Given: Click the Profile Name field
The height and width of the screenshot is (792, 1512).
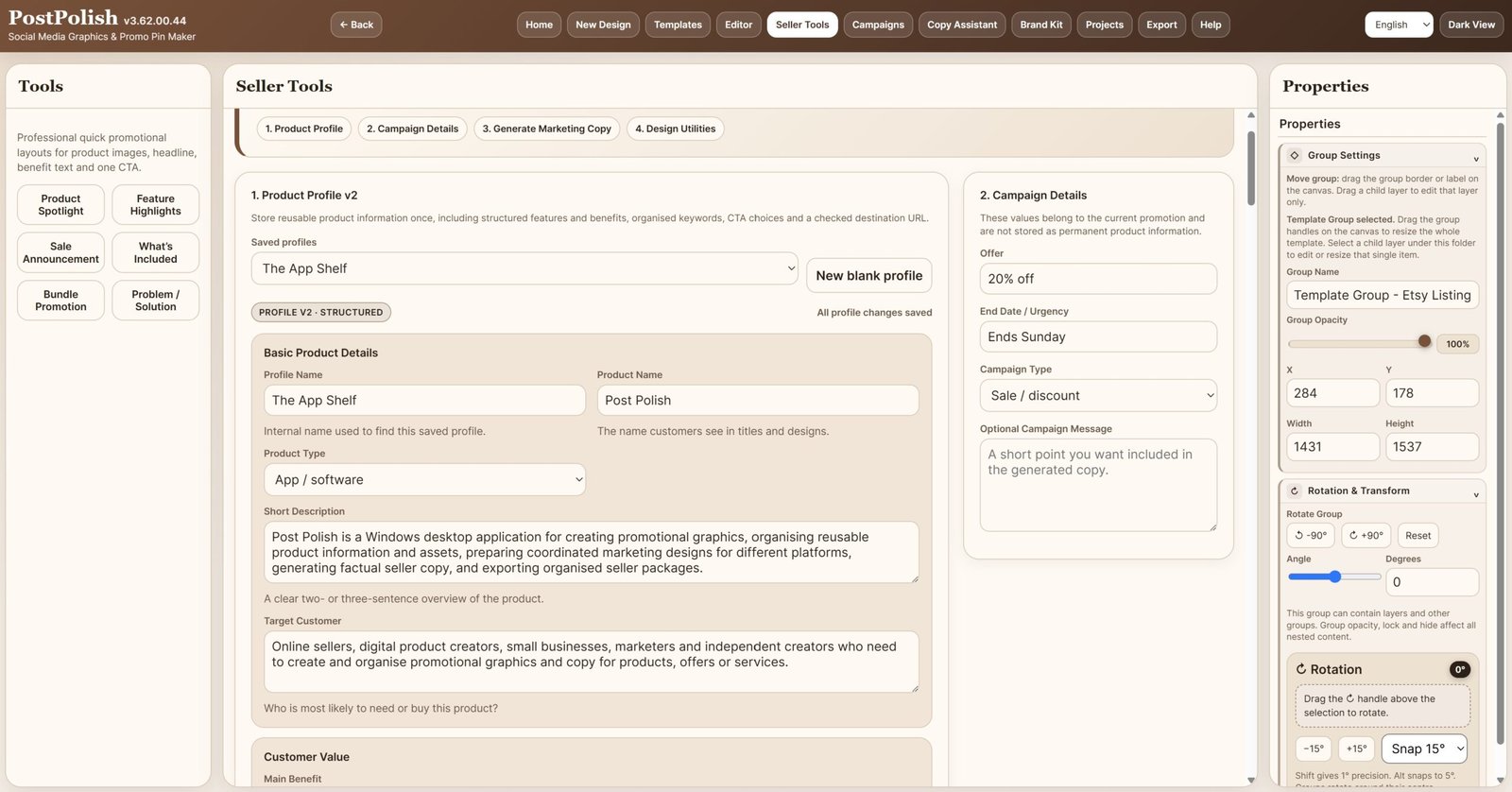Looking at the screenshot, I should 424,400.
